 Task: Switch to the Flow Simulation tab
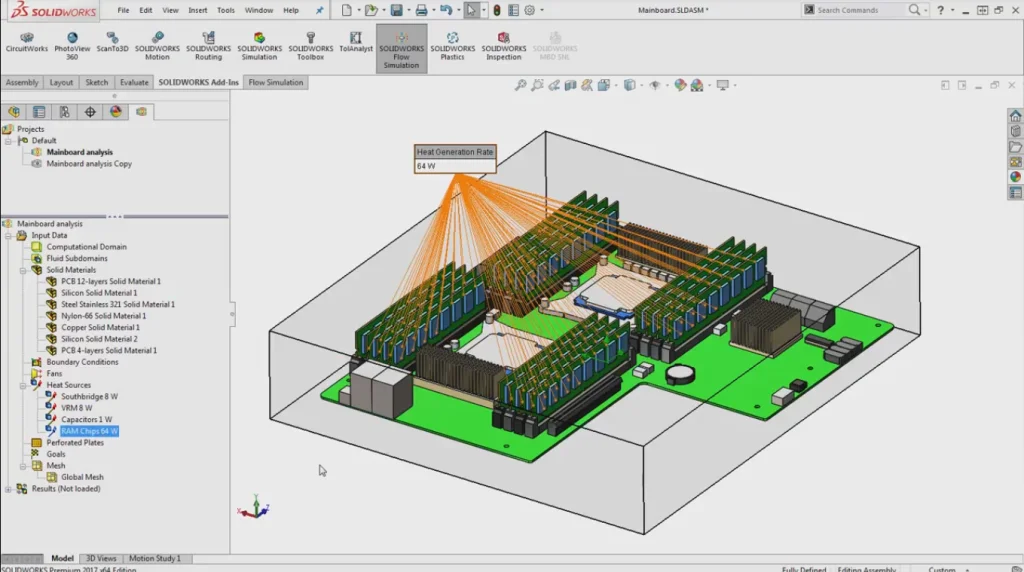coord(276,82)
